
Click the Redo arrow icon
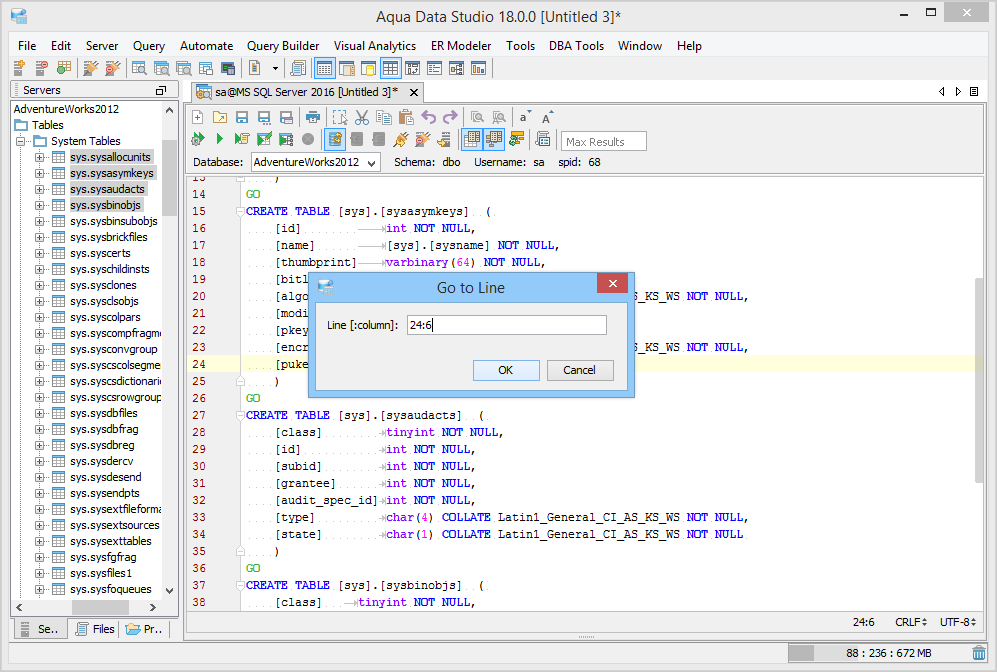(450, 117)
